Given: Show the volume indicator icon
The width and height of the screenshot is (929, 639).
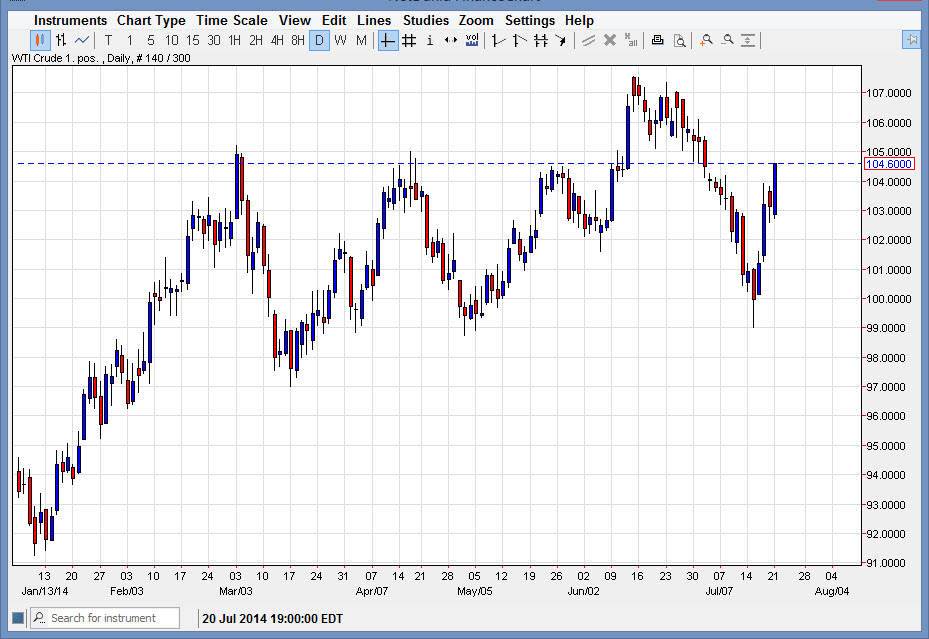Looking at the screenshot, I should [x=472, y=40].
